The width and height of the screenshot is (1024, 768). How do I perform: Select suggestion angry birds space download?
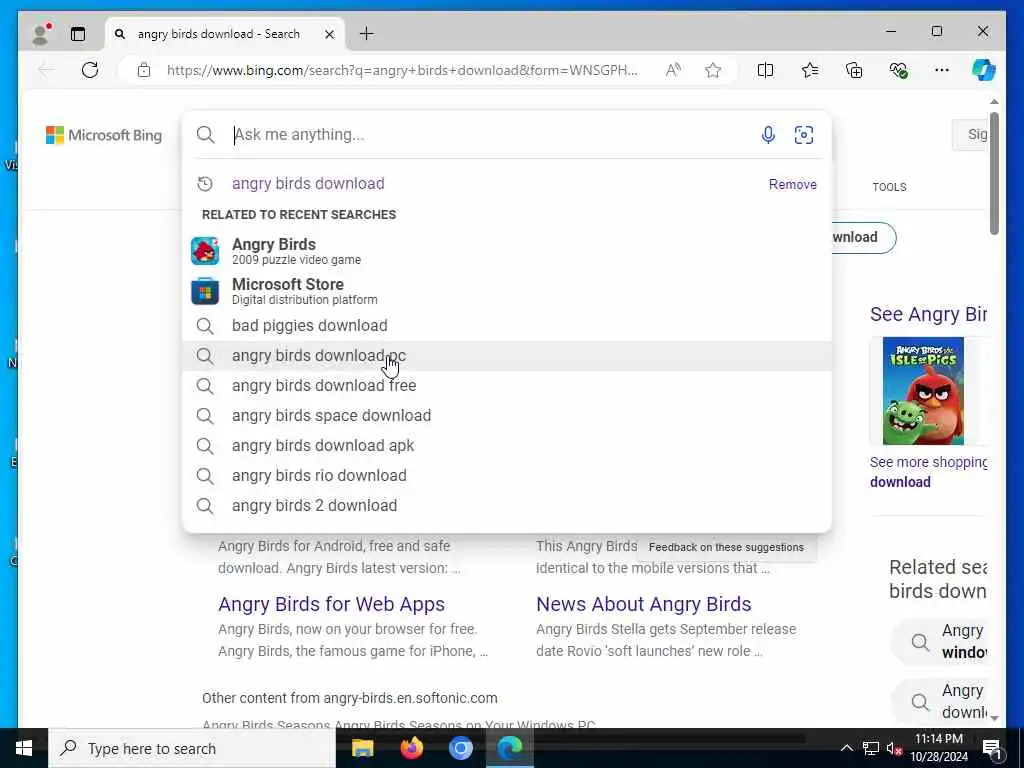point(507,415)
